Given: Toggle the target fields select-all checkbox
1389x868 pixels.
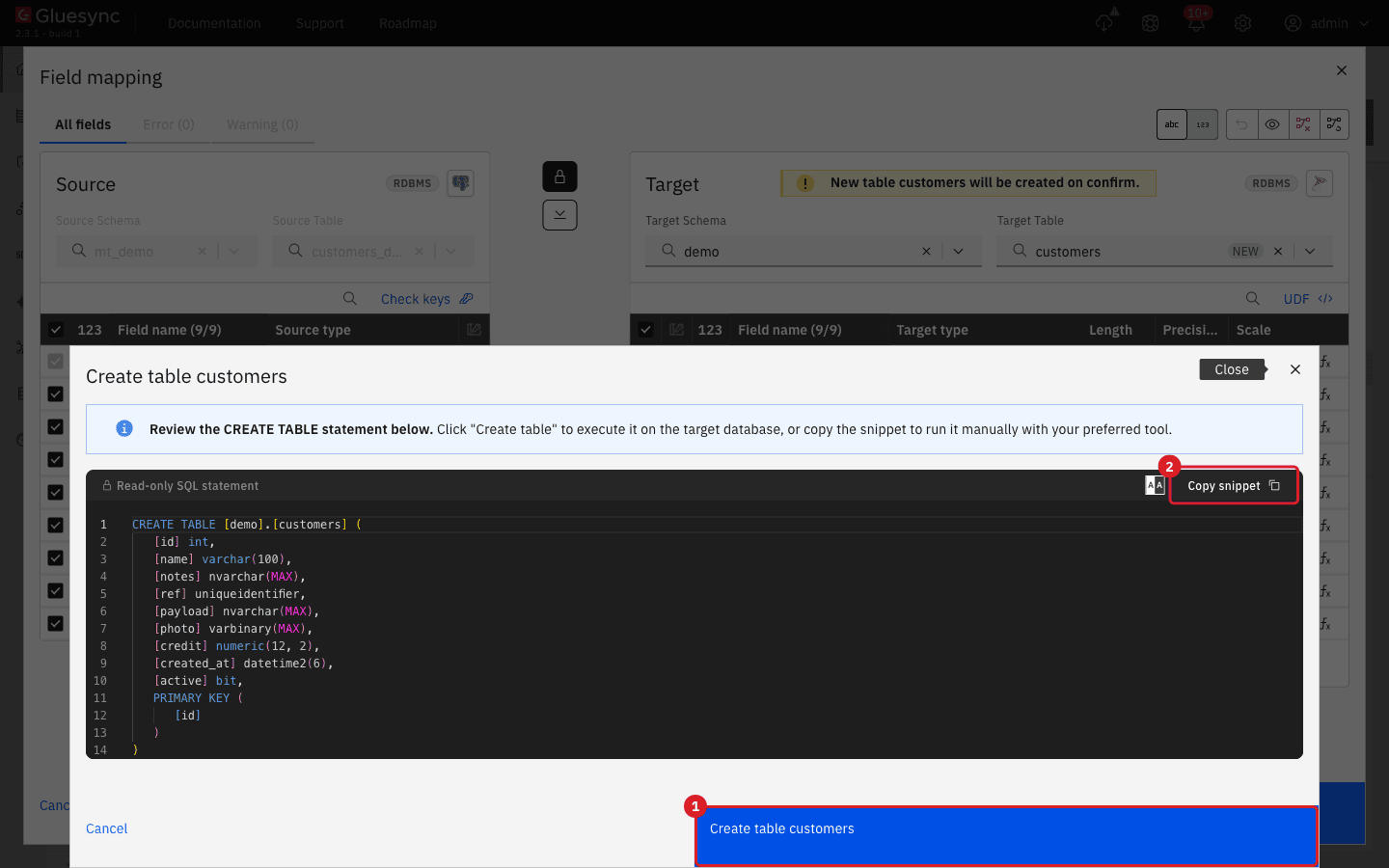Looking at the screenshot, I should tap(645, 330).
